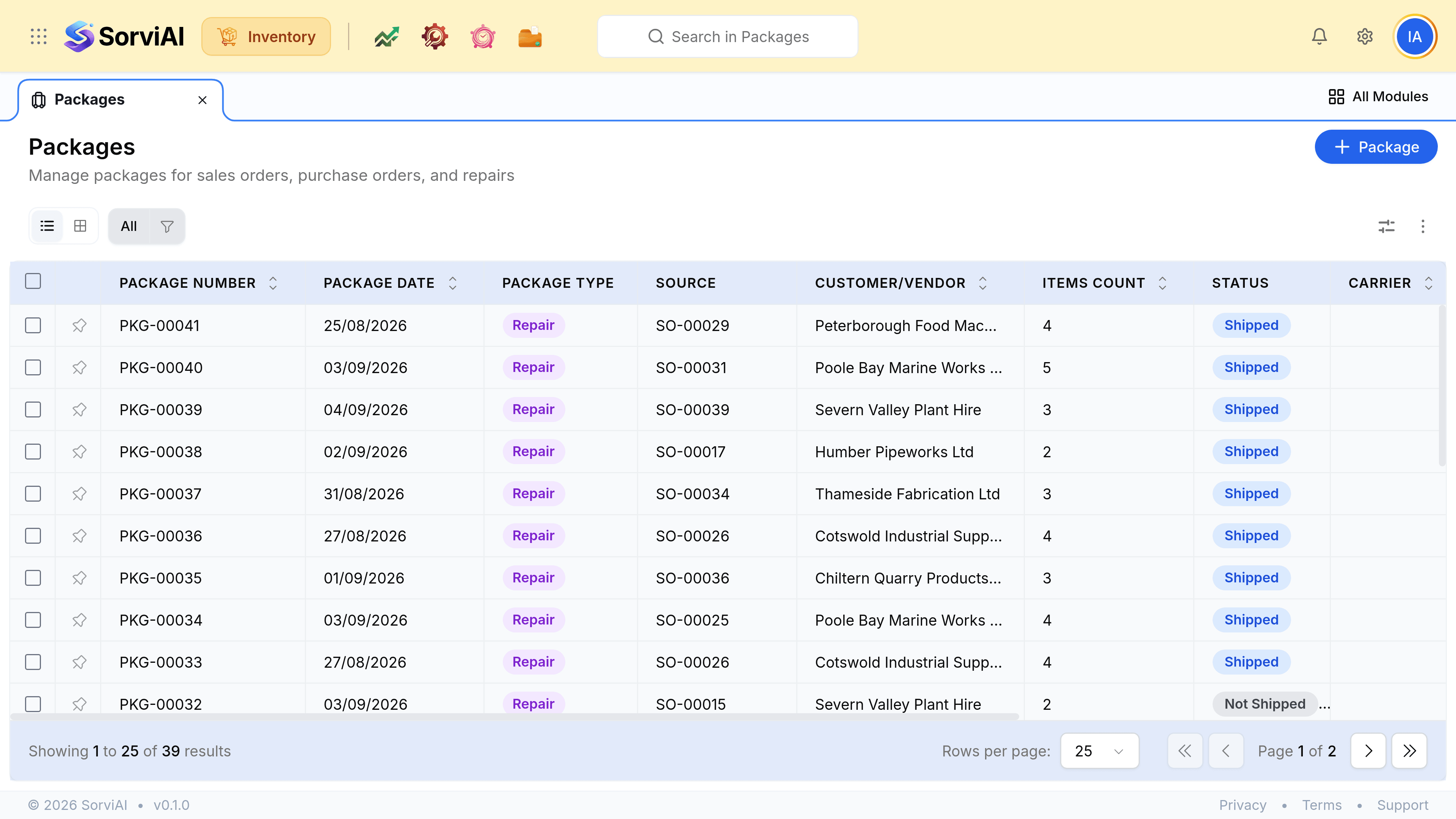Screen dimensions: 1456x819
Task: Open All Modules
Action: click(1378, 97)
